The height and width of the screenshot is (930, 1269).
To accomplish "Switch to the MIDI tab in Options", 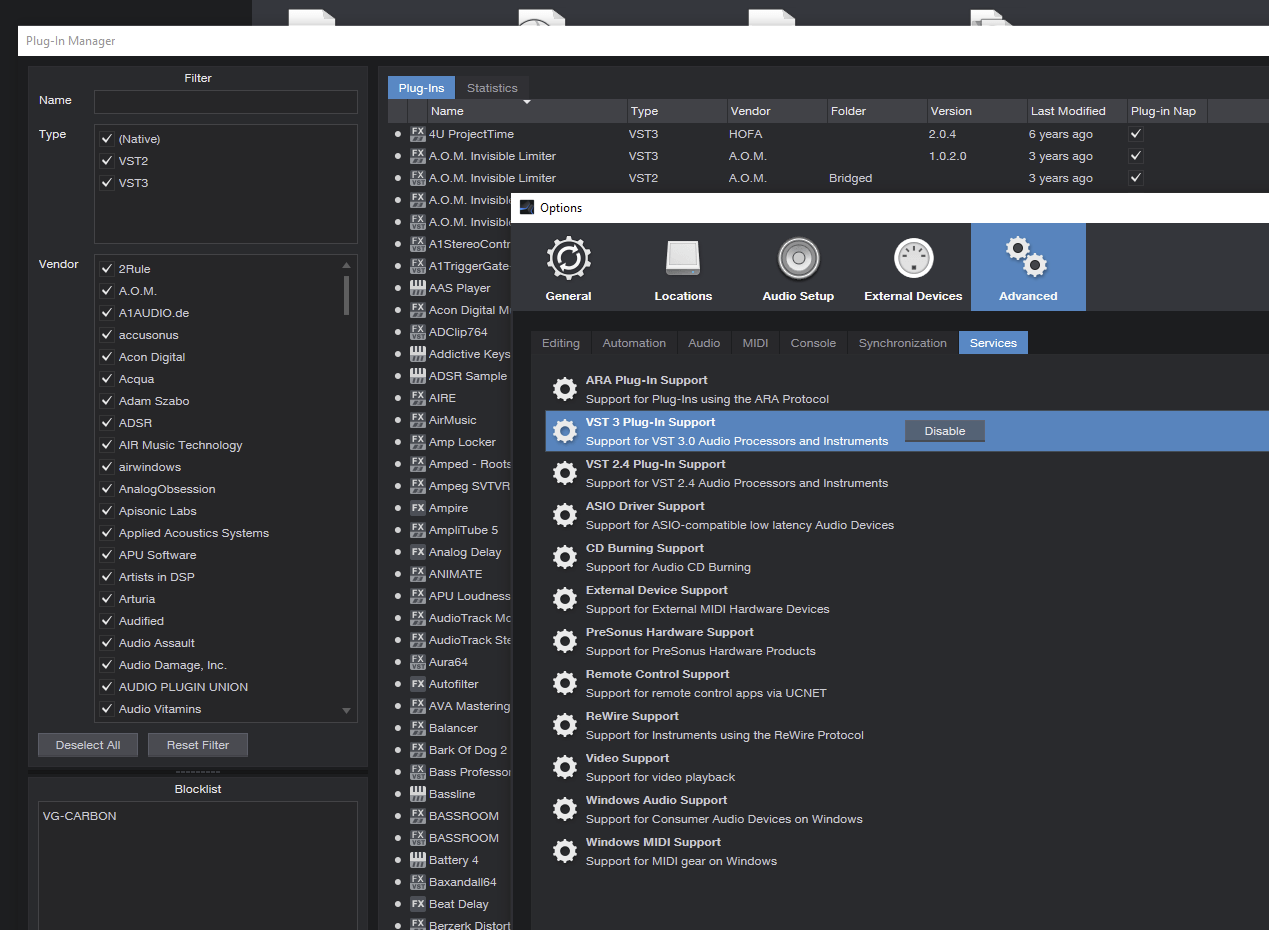I will click(x=755, y=343).
